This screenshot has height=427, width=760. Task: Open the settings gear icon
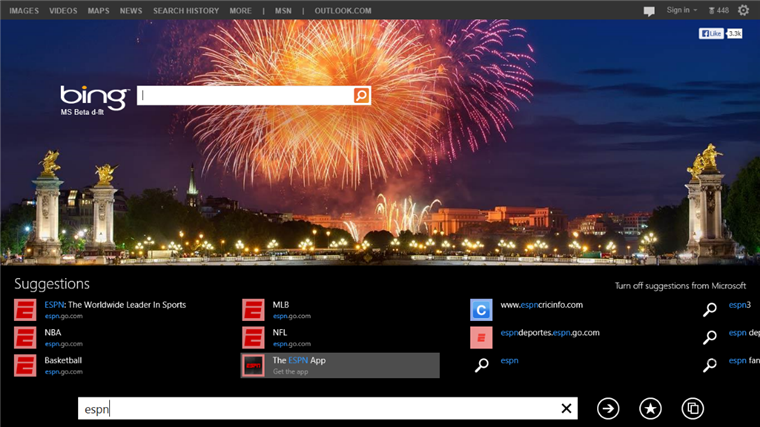[743, 10]
